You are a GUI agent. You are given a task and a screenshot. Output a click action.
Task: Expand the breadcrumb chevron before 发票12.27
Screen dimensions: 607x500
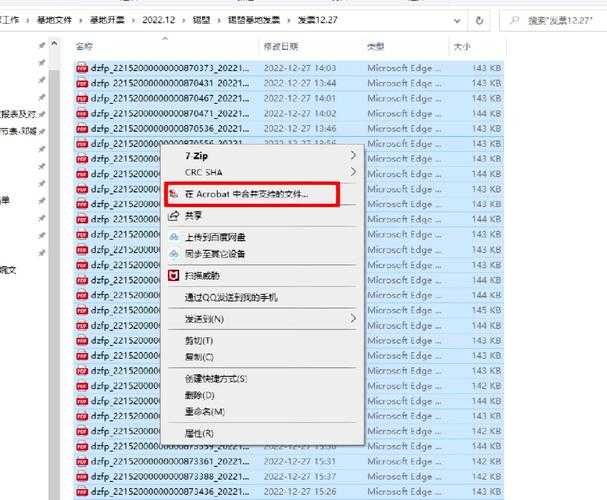coord(288,20)
